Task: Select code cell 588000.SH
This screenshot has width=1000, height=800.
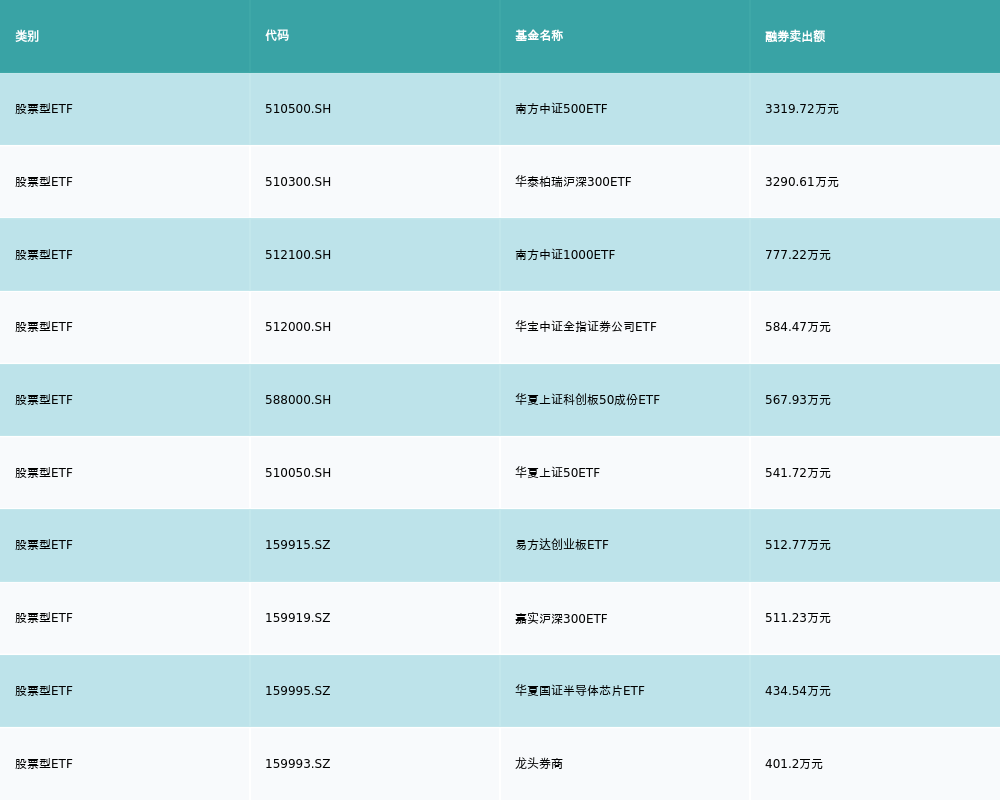Action: click(298, 400)
